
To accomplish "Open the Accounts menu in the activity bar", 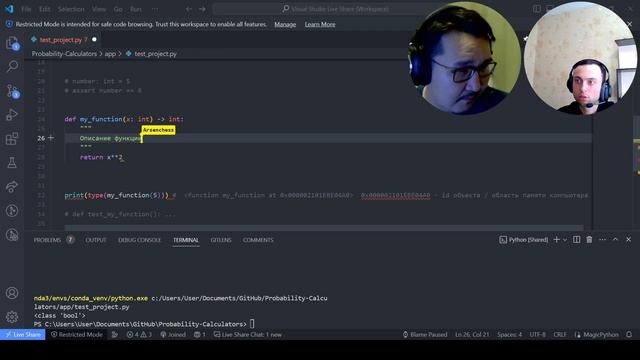I will coord(12,293).
